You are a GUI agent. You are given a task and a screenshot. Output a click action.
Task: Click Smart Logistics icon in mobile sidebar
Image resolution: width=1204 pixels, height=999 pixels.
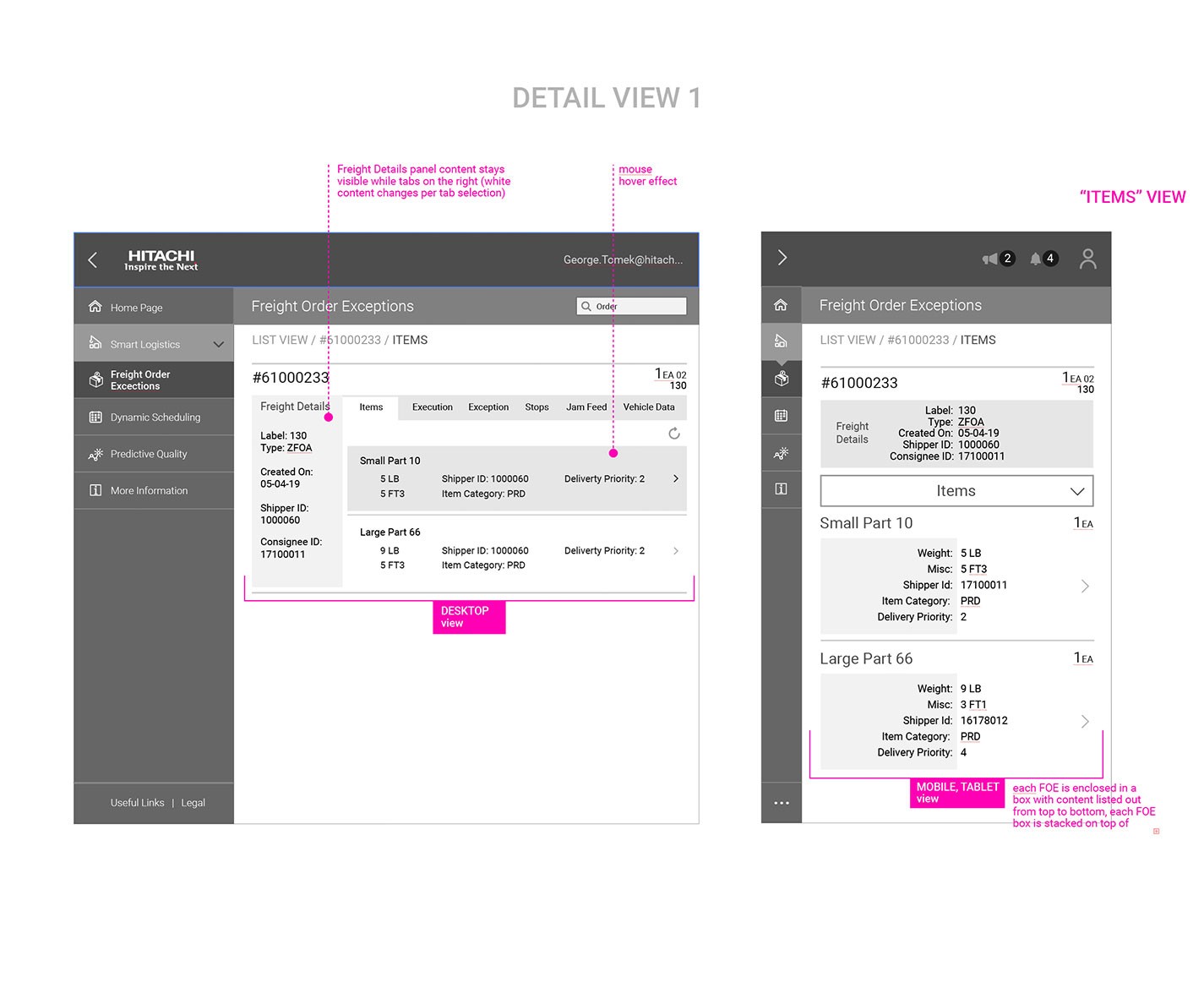click(782, 341)
